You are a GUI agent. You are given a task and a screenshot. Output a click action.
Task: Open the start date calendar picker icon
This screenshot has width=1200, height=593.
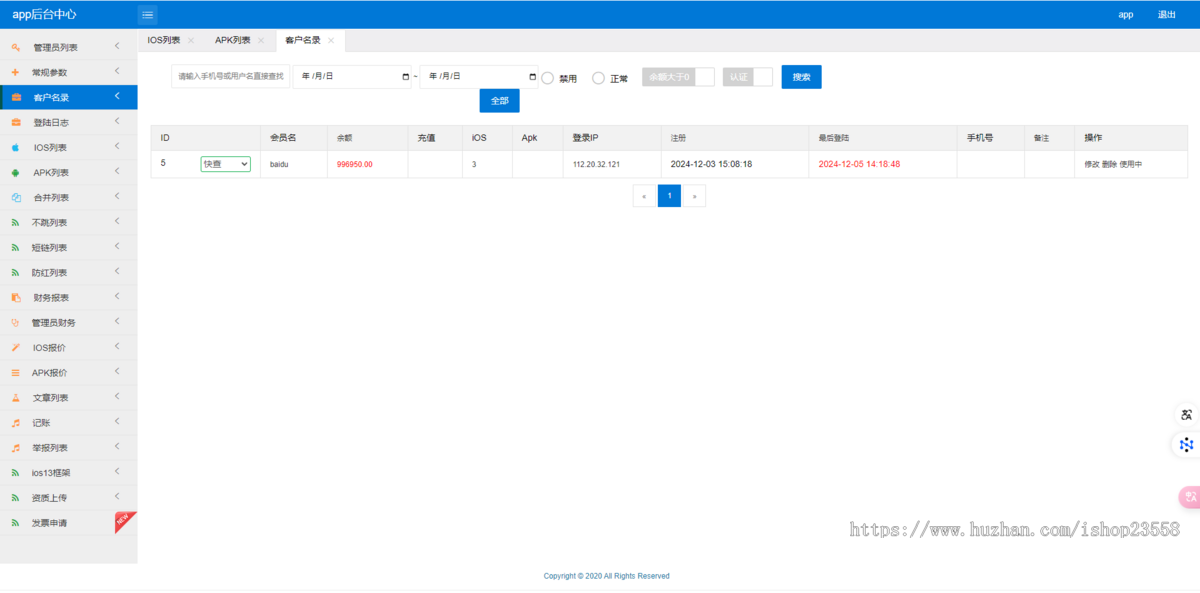coord(405,77)
